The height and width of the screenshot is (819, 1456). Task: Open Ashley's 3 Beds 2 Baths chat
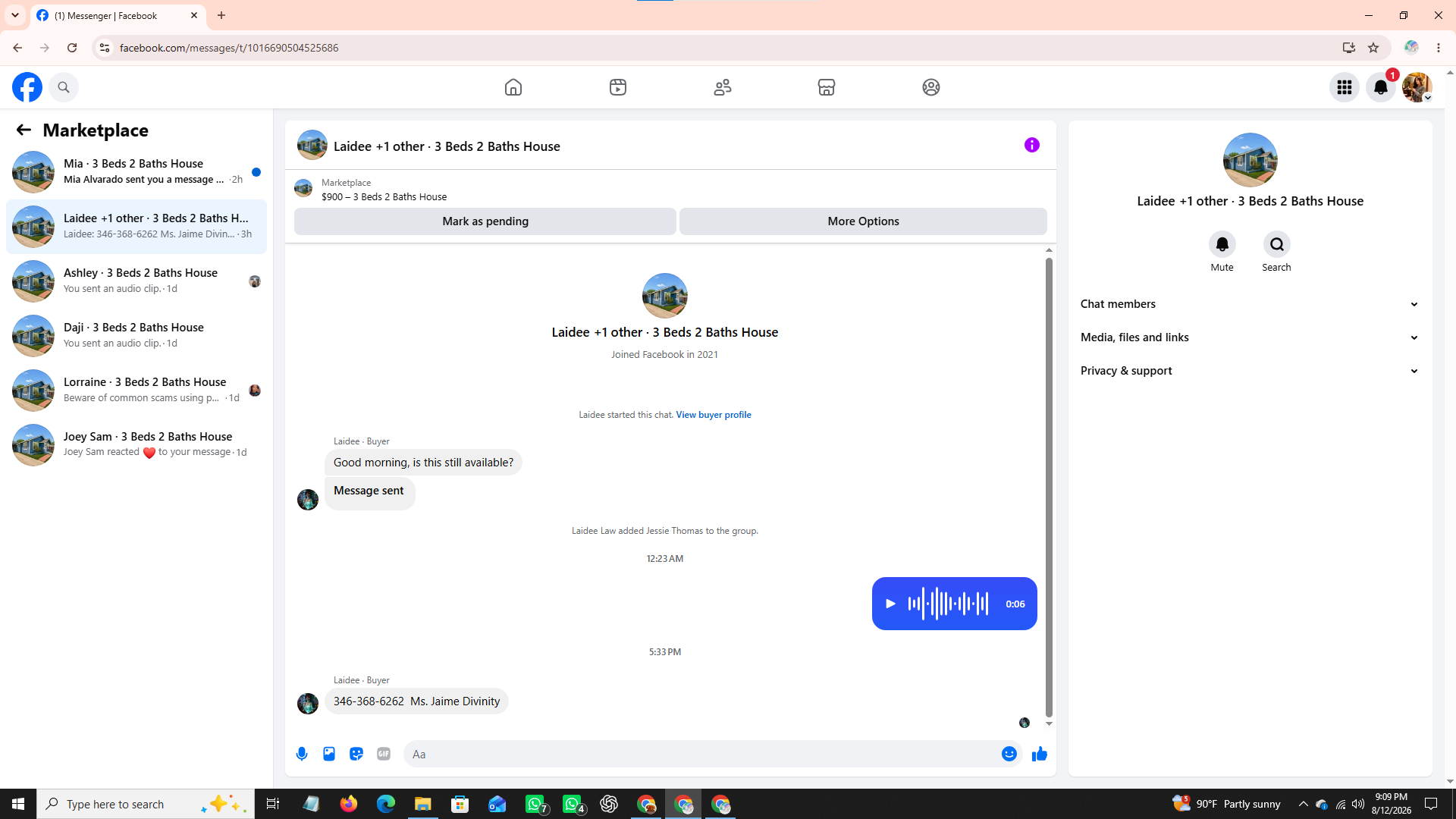[136, 281]
